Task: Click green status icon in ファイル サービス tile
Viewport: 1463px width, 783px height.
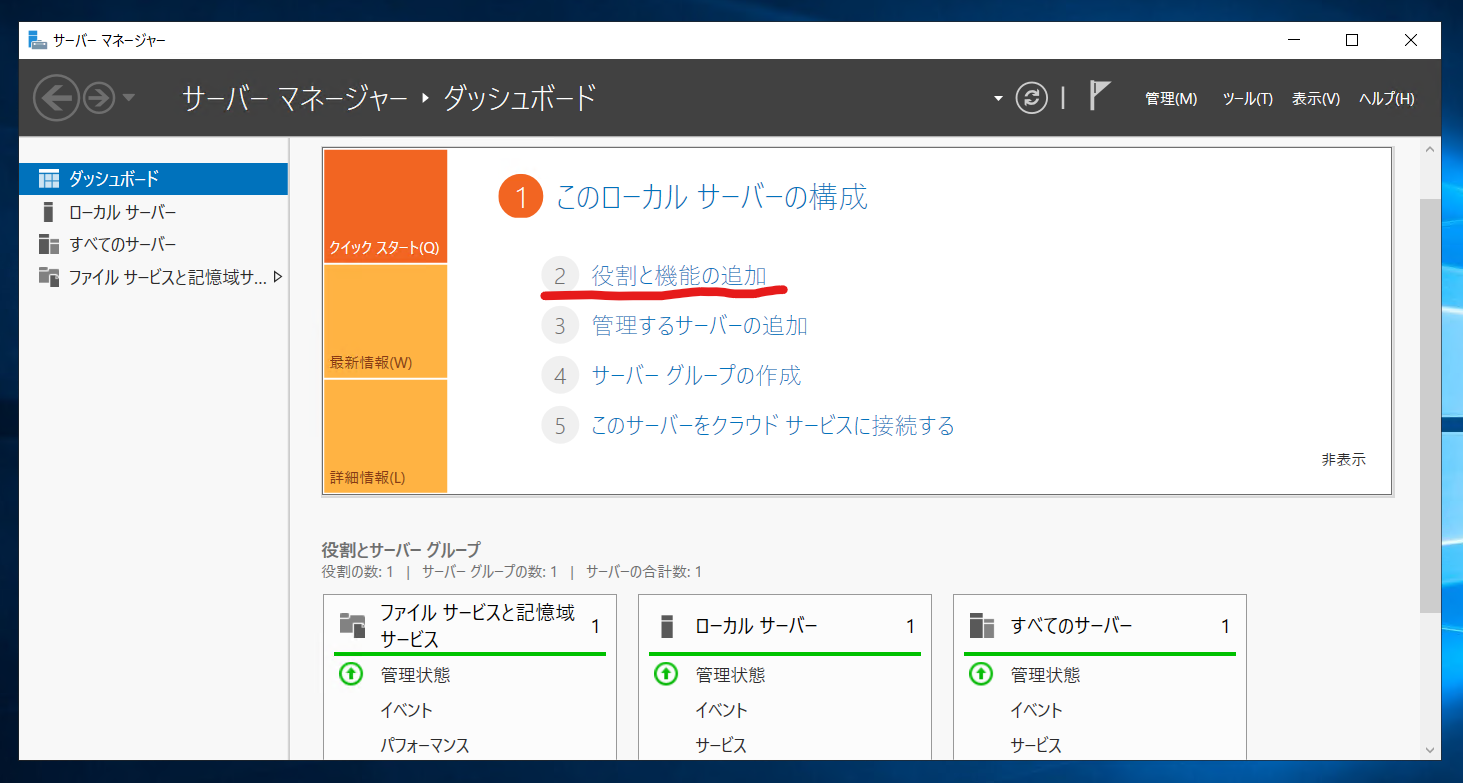Action: point(351,675)
